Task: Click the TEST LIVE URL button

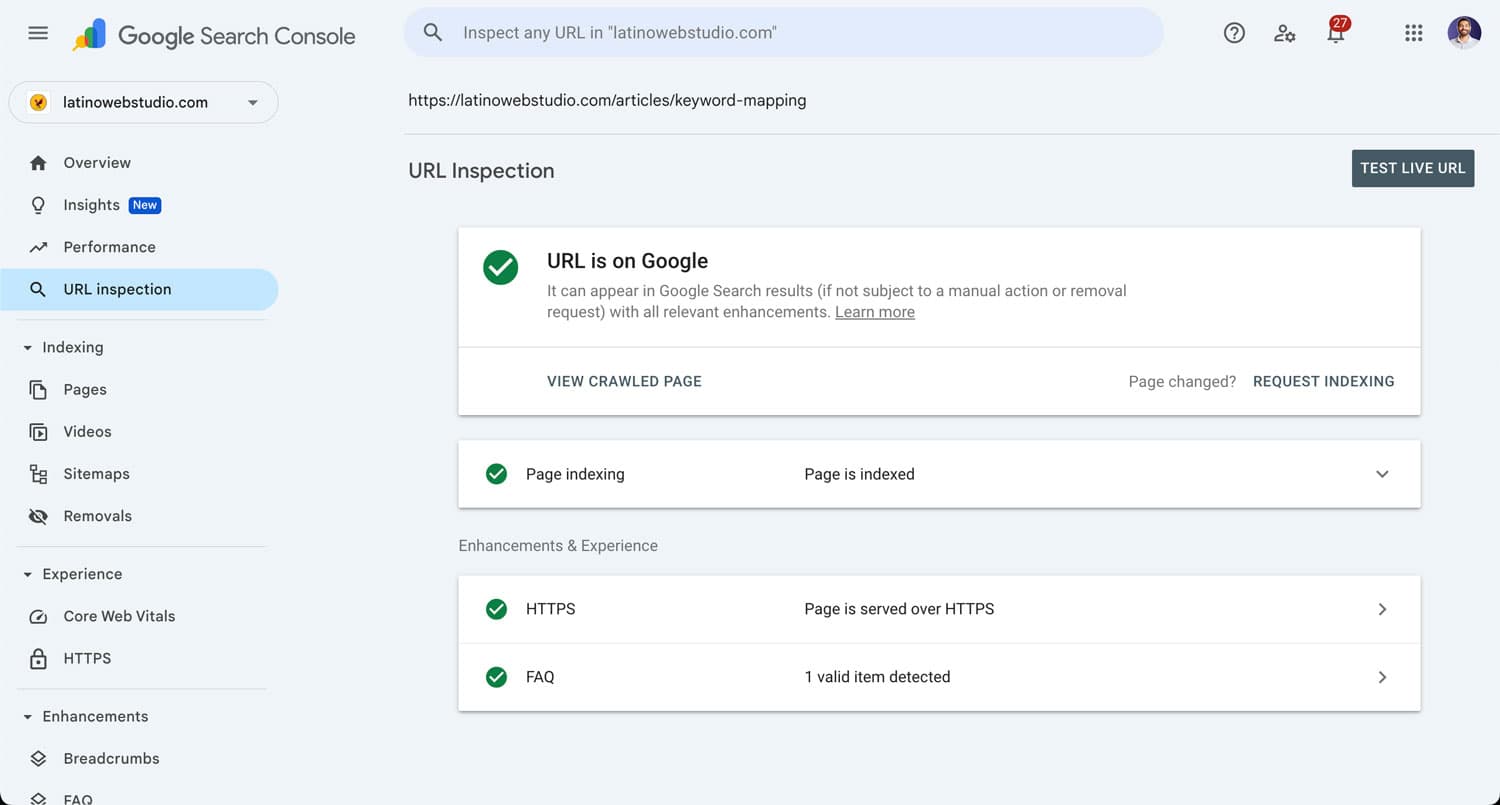Action: pos(1413,168)
